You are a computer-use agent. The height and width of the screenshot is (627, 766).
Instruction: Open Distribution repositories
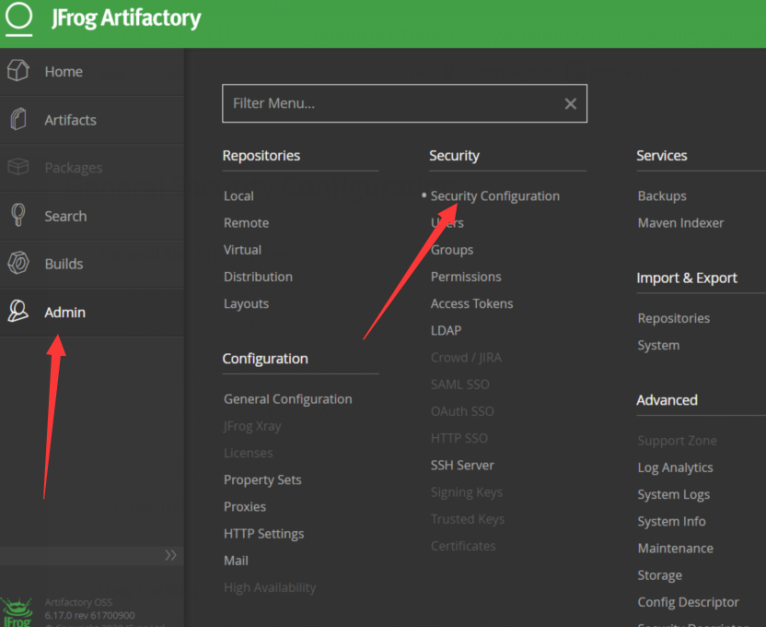[x=258, y=277]
